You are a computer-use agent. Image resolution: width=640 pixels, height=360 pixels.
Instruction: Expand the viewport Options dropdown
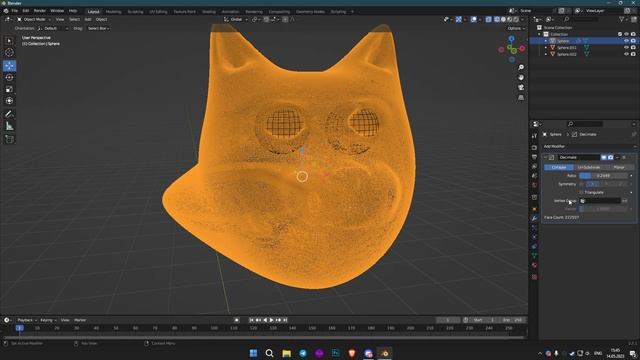516,29
